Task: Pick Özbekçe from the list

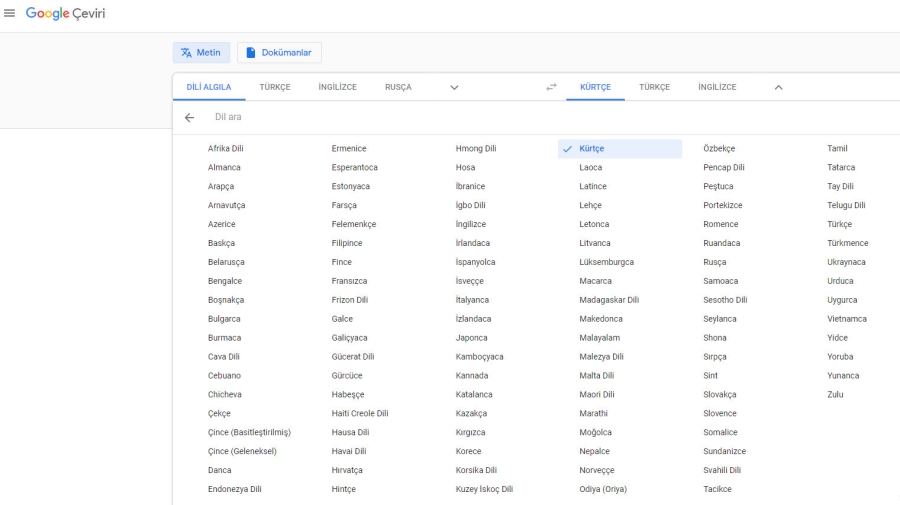Action: click(x=719, y=149)
